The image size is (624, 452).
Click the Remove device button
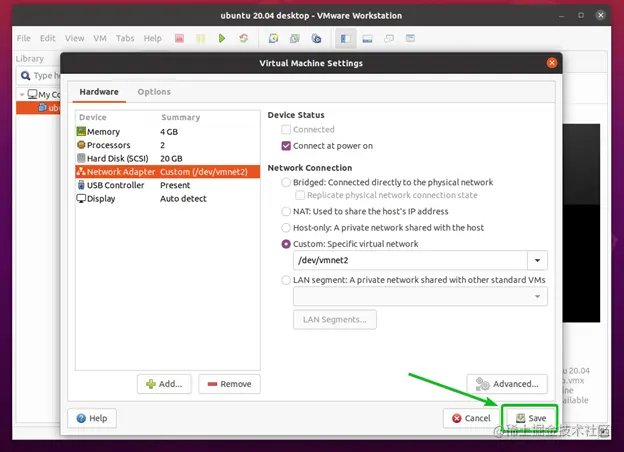coord(229,384)
